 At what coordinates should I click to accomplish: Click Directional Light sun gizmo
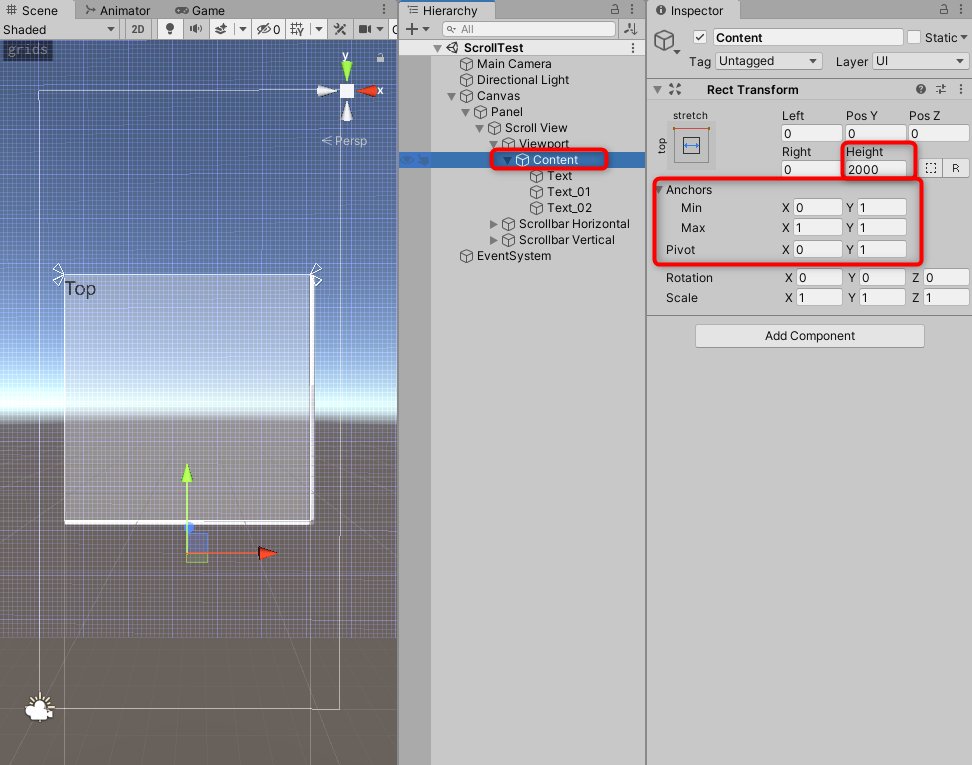click(x=40, y=707)
